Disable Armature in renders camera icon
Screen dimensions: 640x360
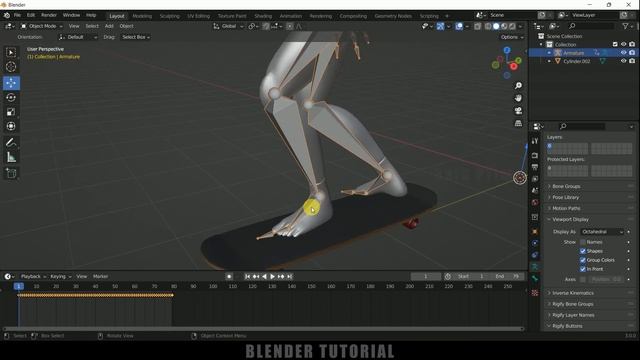[632, 53]
